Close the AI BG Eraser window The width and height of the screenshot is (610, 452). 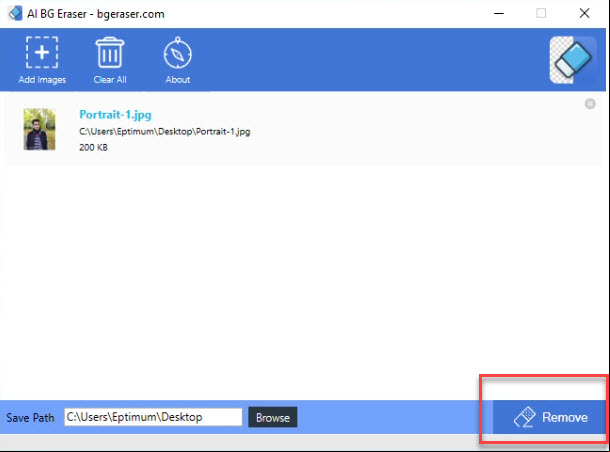tap(584, 13)
